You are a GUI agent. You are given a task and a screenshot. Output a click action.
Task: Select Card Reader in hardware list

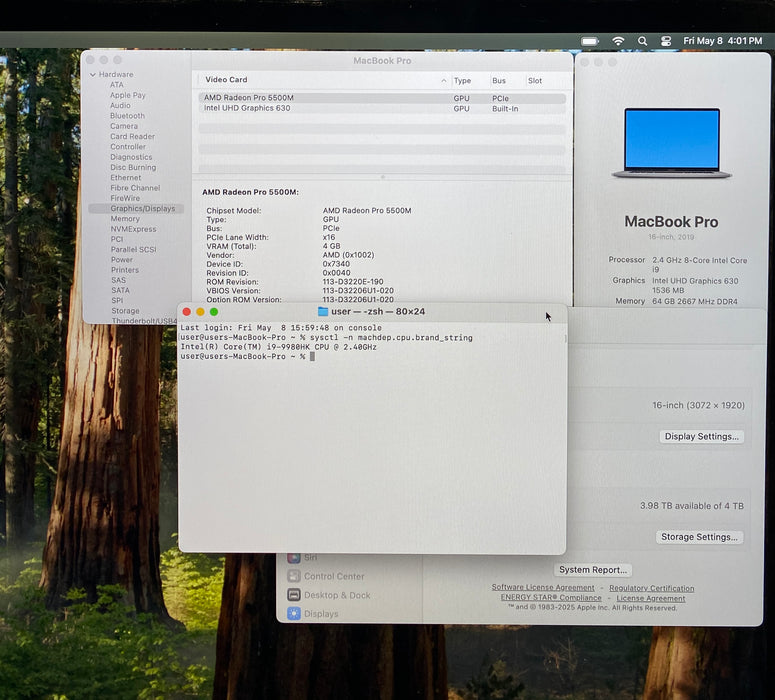coord(132,136)
